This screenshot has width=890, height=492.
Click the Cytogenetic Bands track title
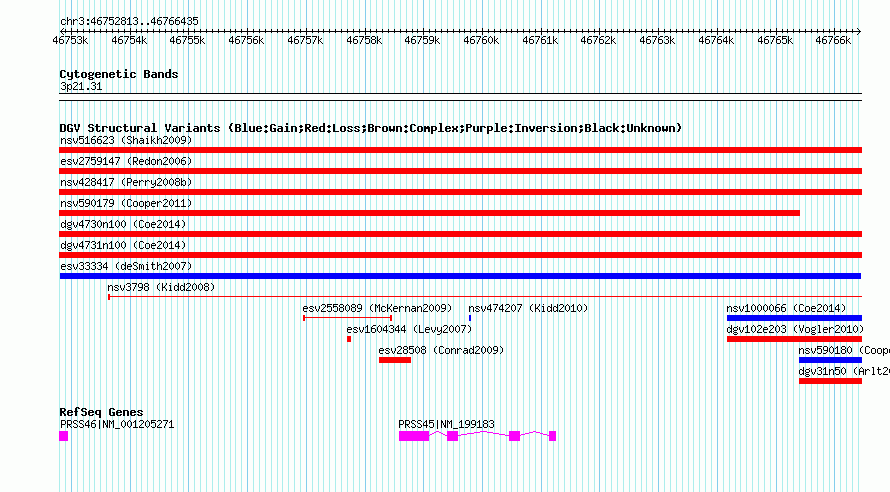(119, 74)
